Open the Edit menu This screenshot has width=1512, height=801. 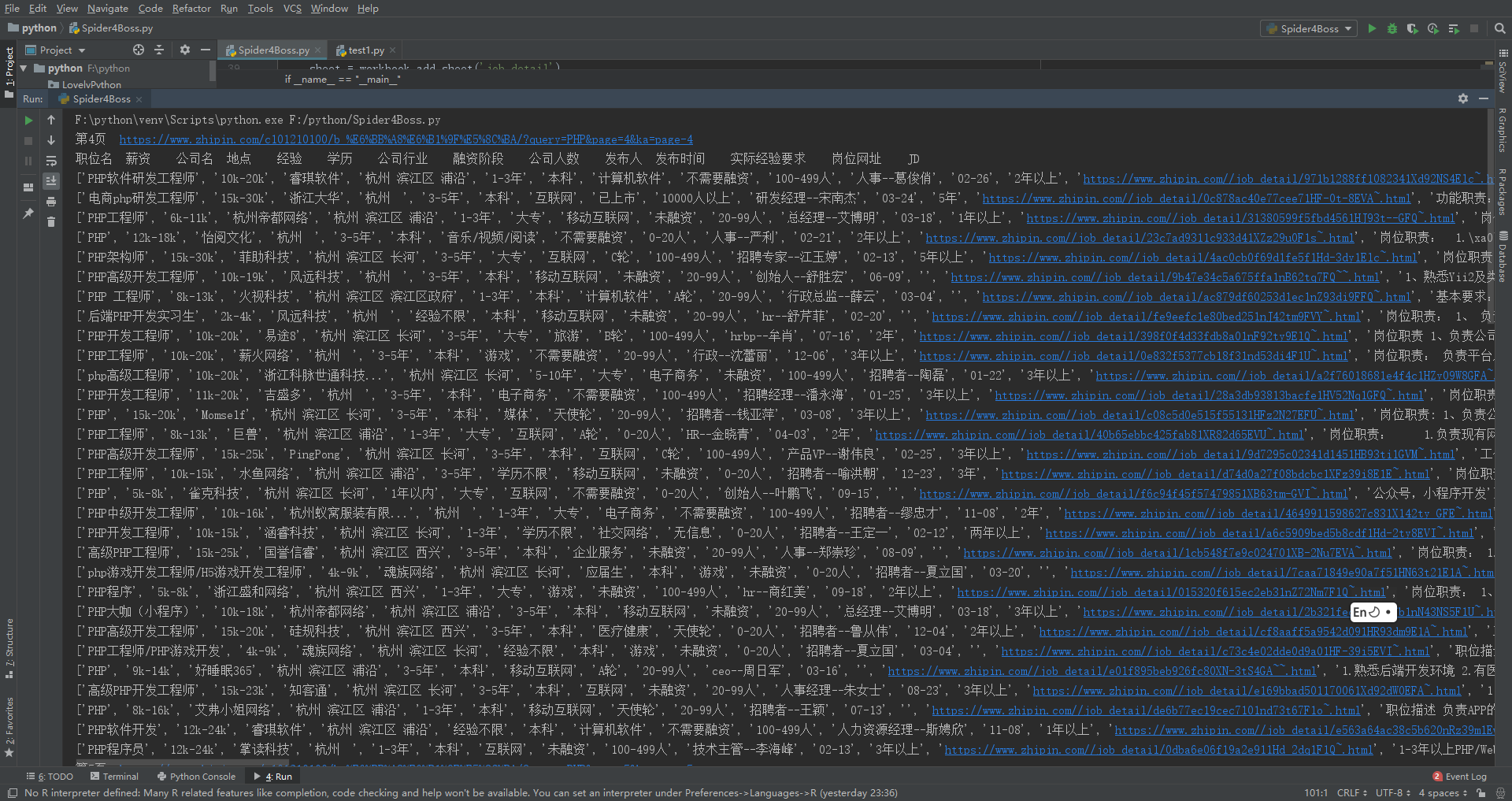[x=38, y=8]
